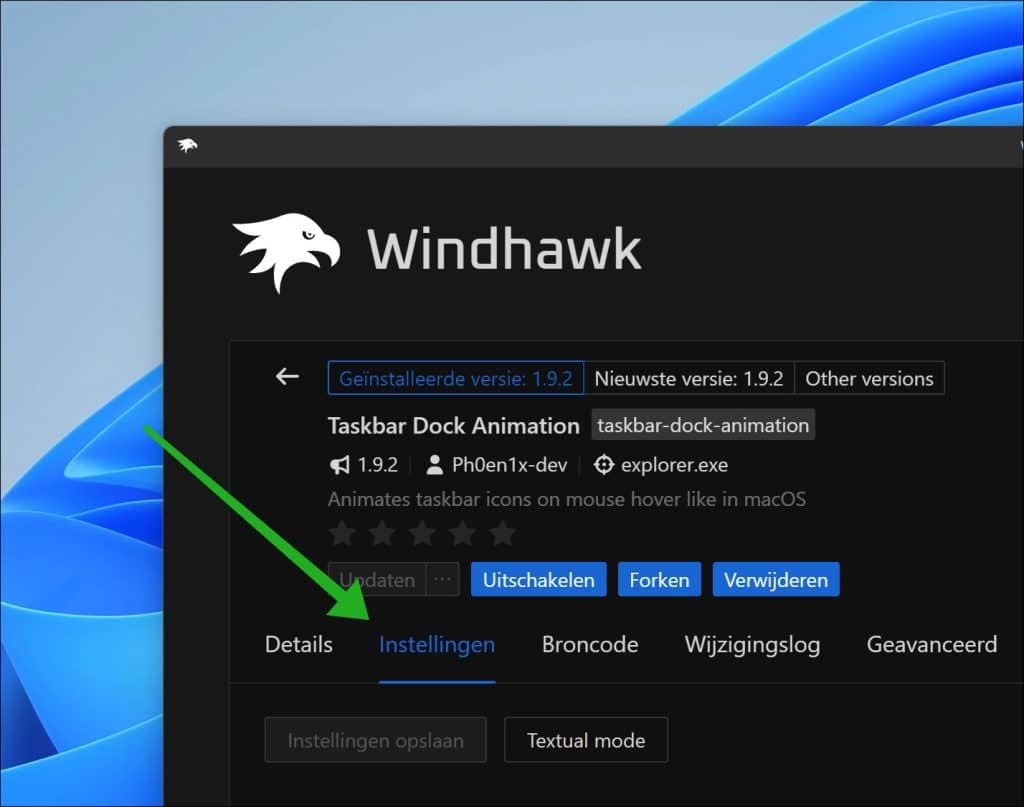The height and width of the screenshot is (807, 1024).
Task: Click the rightmost star to give five stars
Action: (x=502, y=534)
